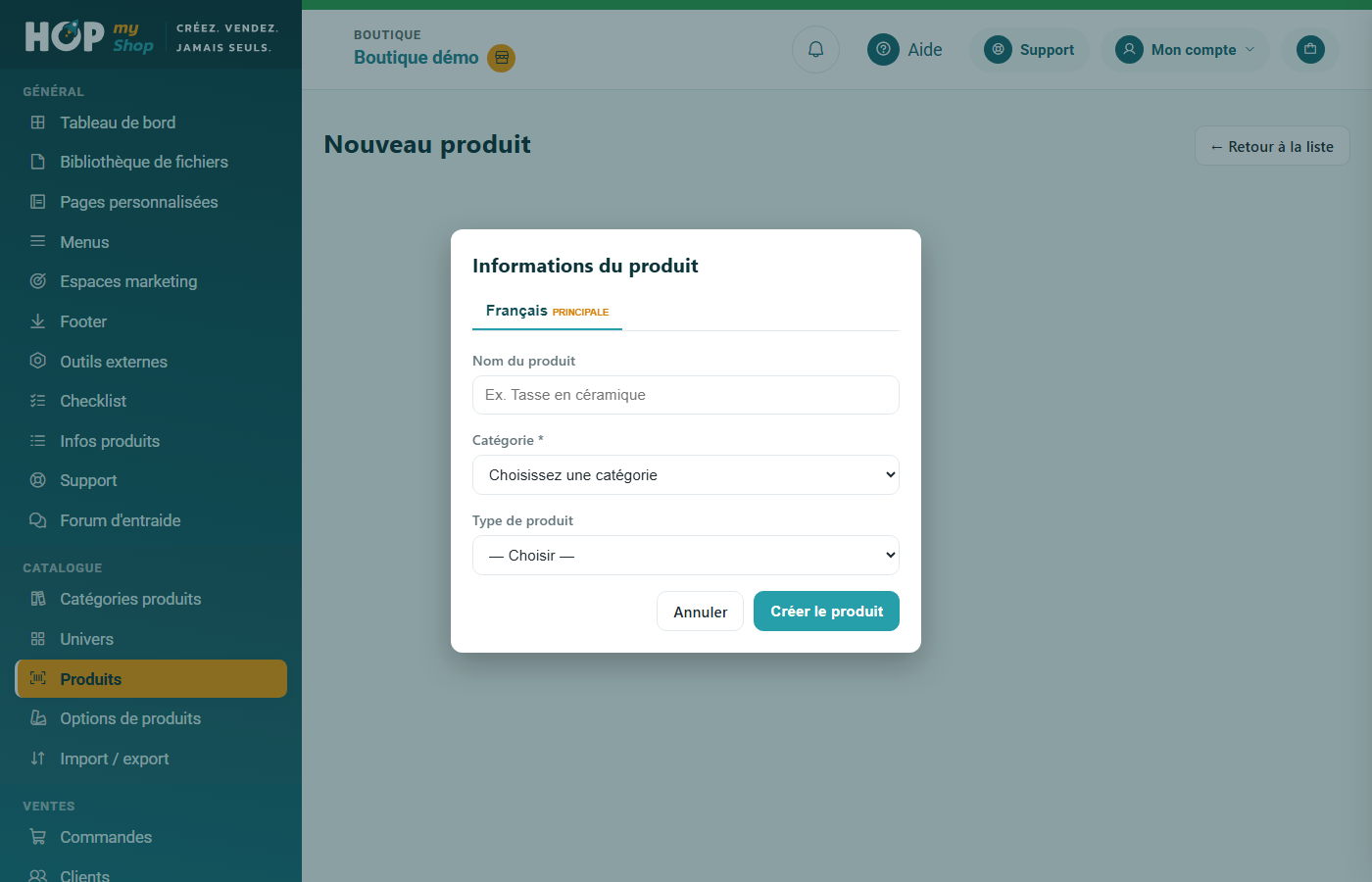Click the Catégories produits icon
The width and height of the screenshot is (1372, 882).
[x=38, y=599]
